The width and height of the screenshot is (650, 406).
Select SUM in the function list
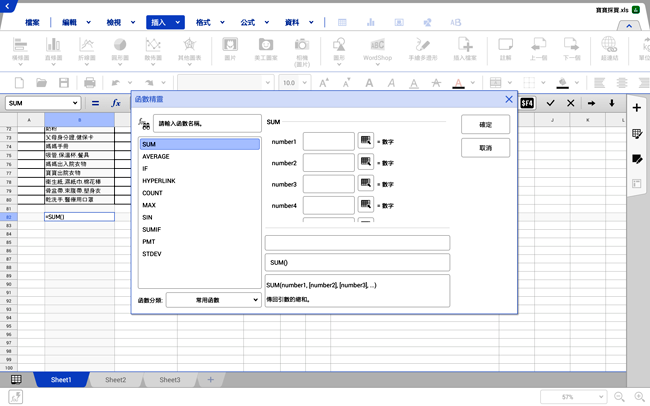200,144
